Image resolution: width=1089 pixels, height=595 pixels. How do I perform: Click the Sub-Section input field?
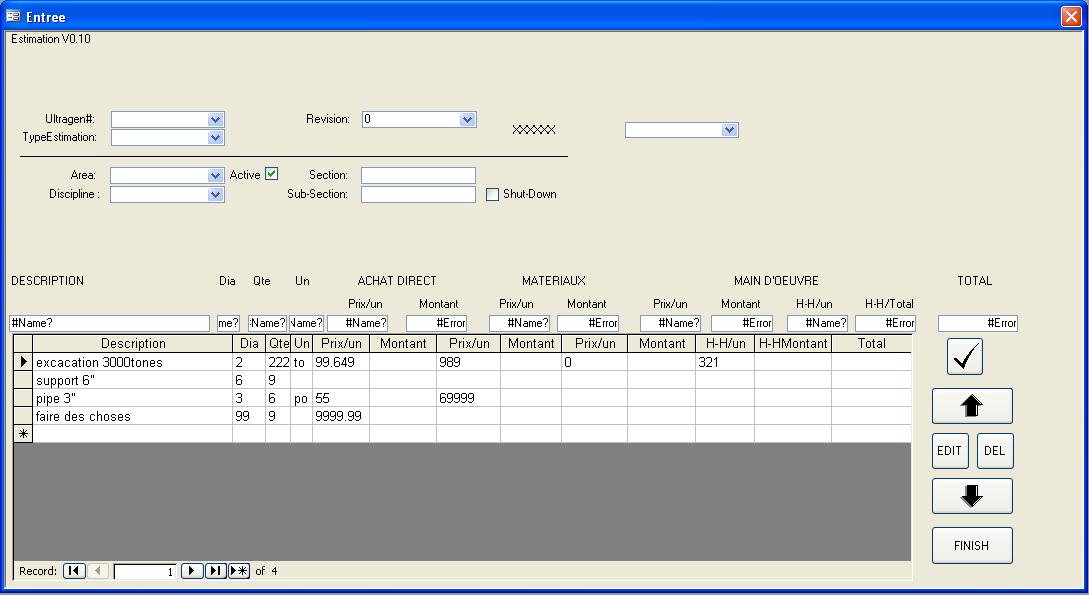(x=418, y=194)
